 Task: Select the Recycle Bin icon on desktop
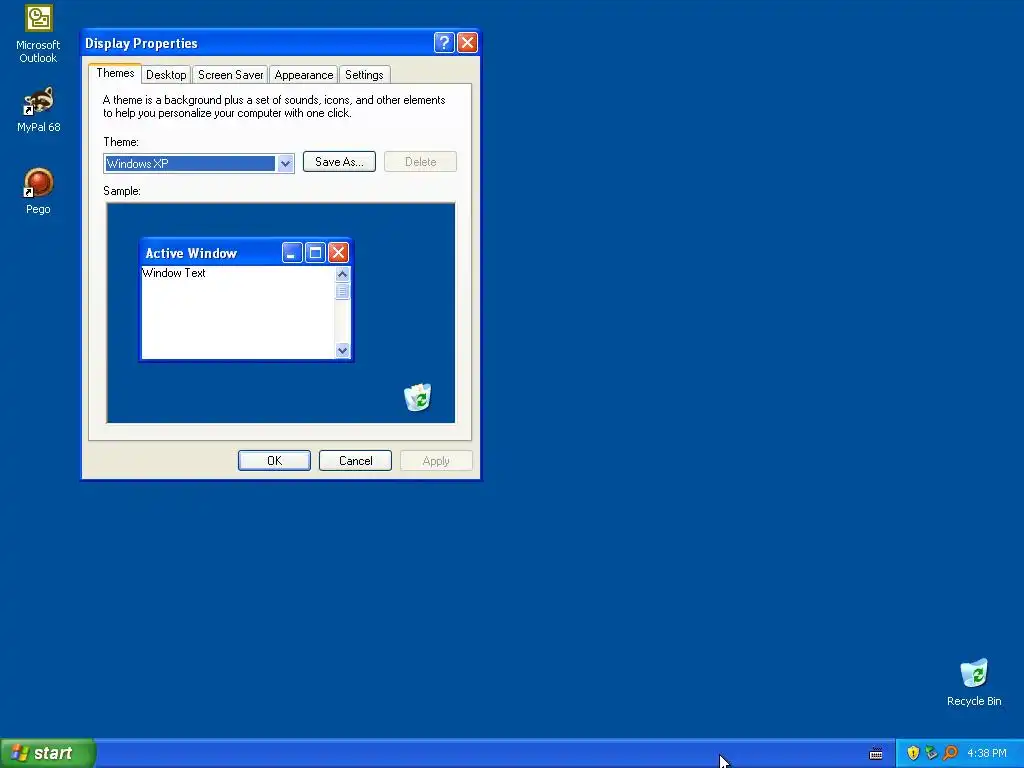[974, 682]
